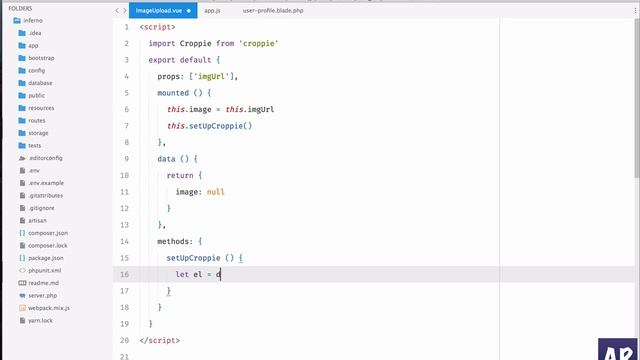Click the phpunit.xml code icon
The image size is (640, 360).
click(x=22, y=270)
